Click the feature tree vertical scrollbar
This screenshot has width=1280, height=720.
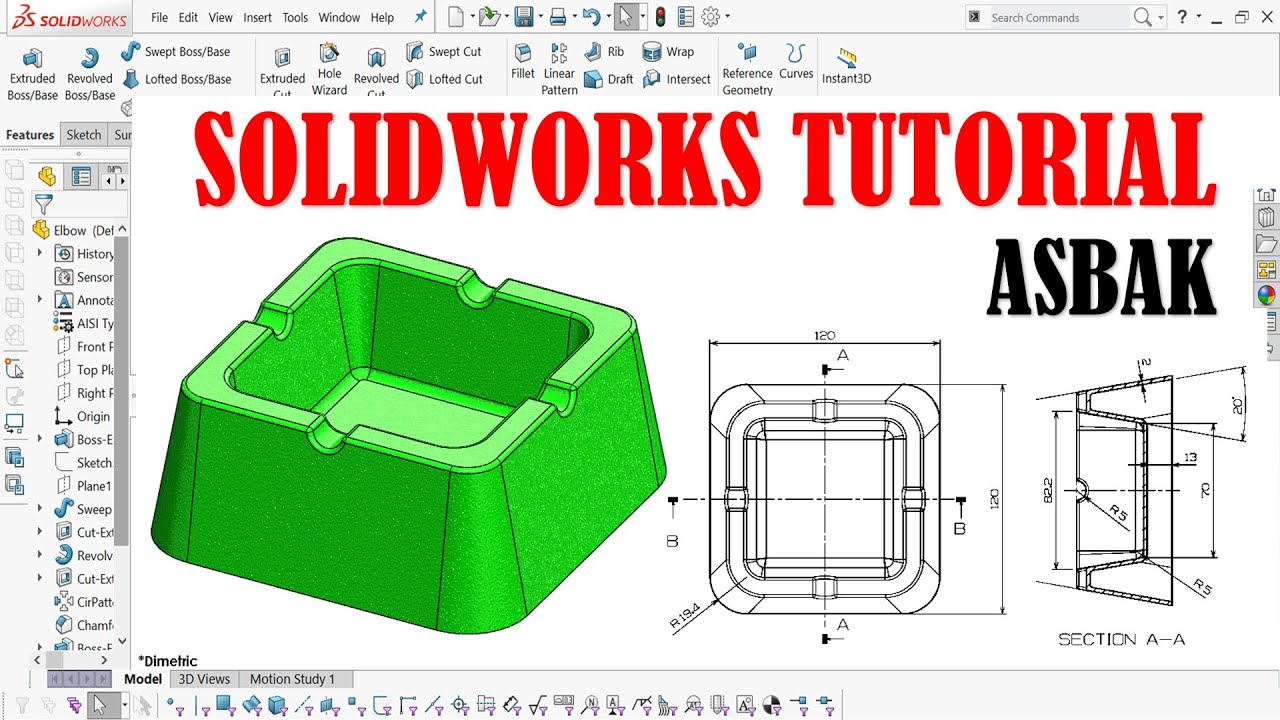pos(122,390)
